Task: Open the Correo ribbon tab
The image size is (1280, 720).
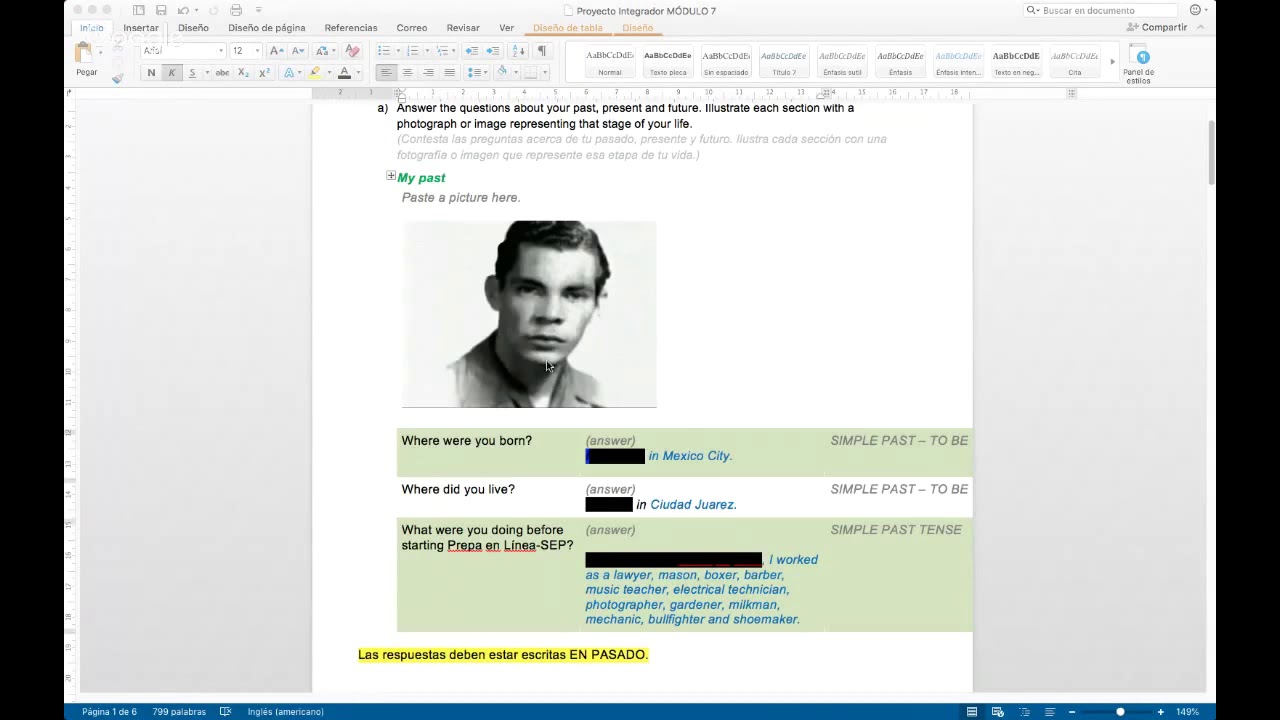Action: point(412,28)
